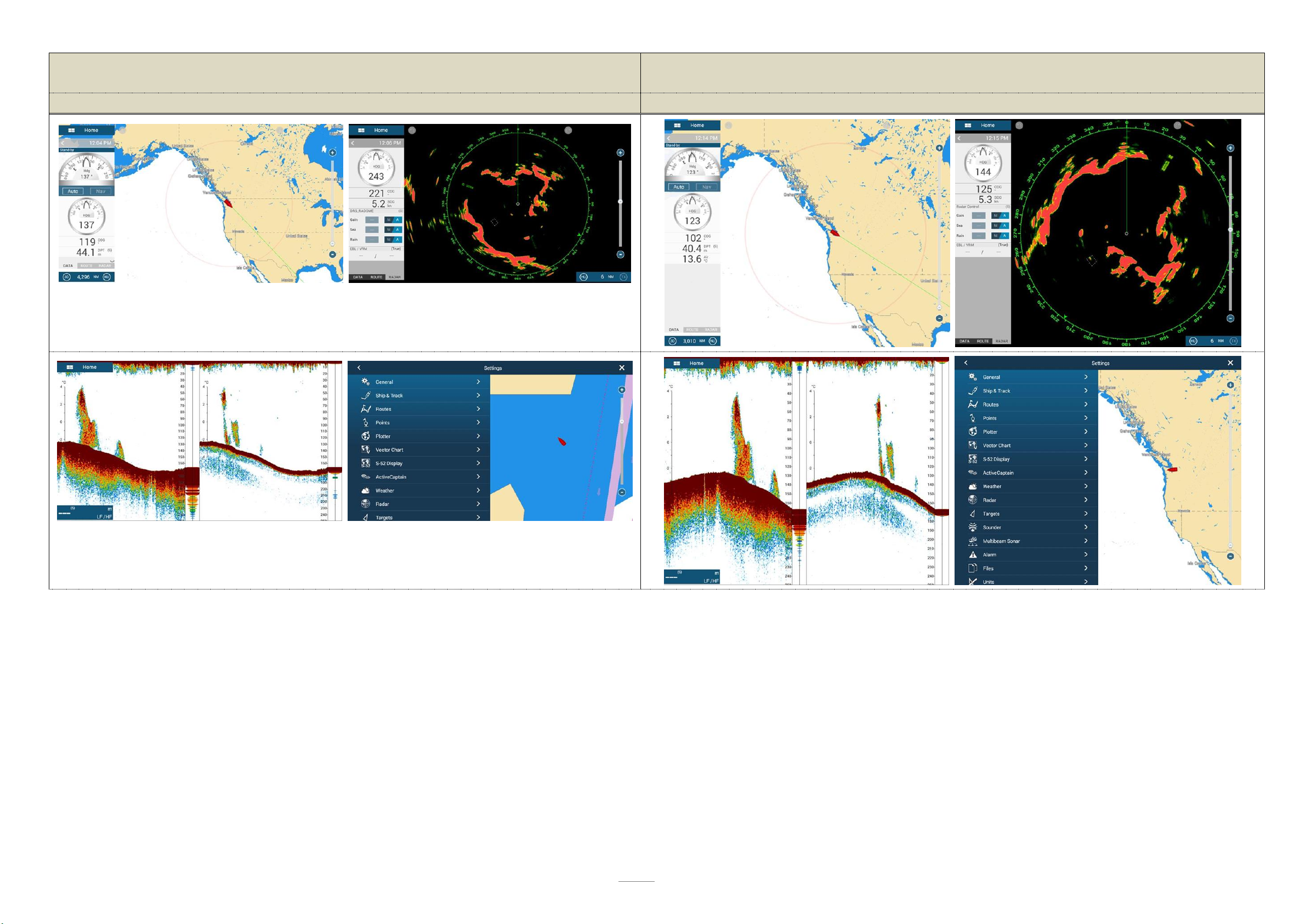Click the zoom slider handle on 12:04 PM chart
The image size is (1306, 924).
click(333, 243)
